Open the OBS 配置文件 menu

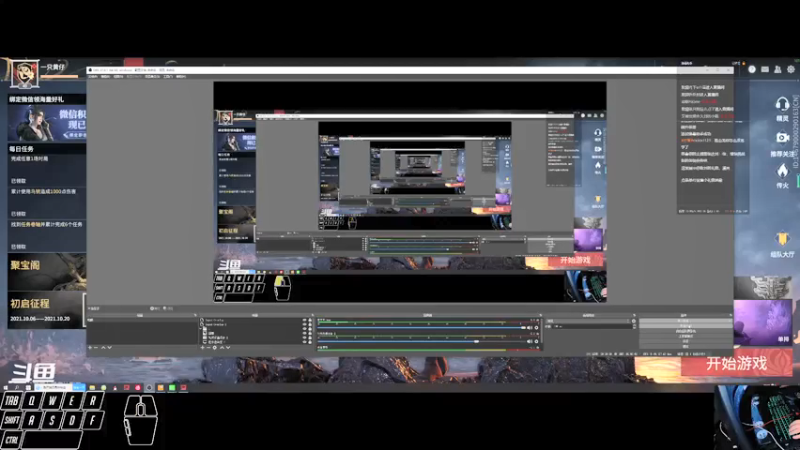point(134,77)
